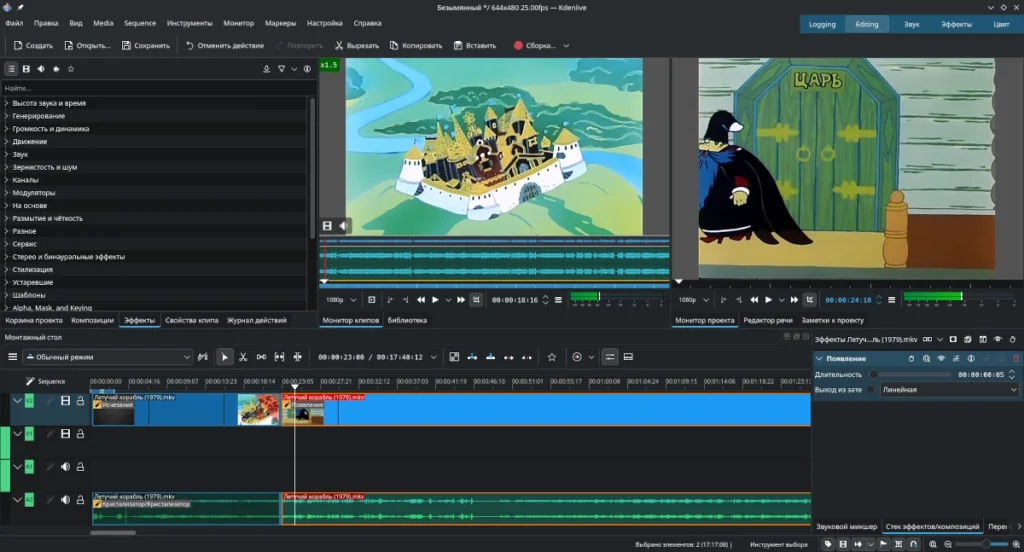Open the Сборка render dropdown arrow
Image resolution: width=1024 pixels, height=552 pixels.
click(x=566, y=46)
